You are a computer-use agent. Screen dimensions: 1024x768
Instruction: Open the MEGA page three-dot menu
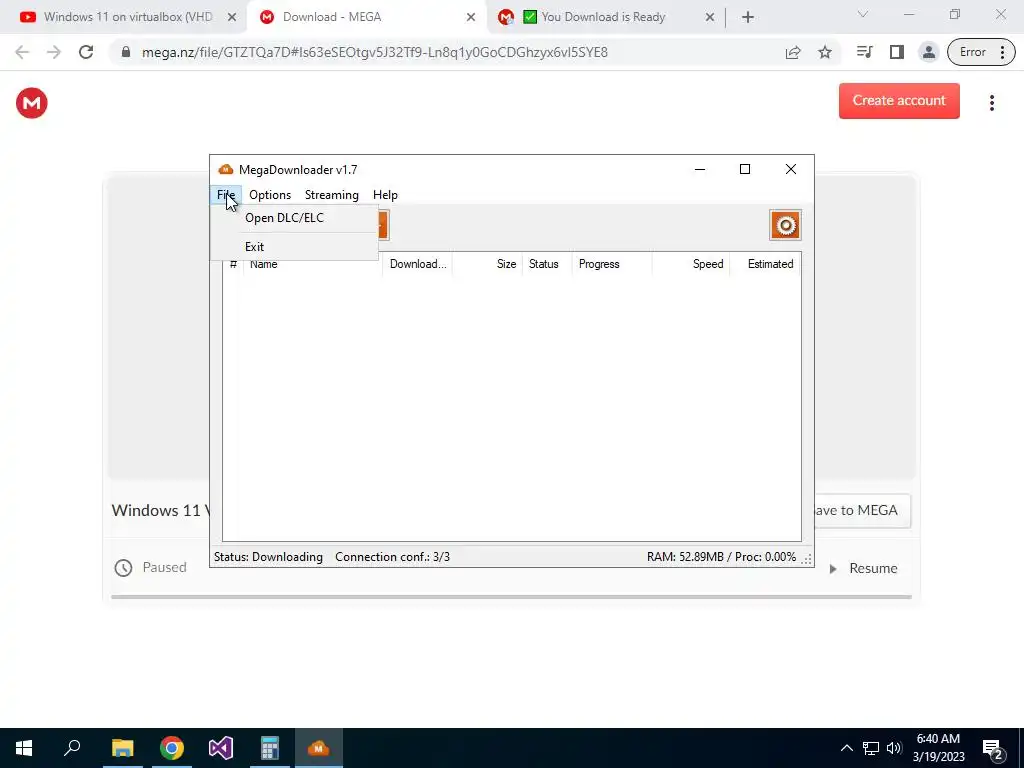pos(991,103)
